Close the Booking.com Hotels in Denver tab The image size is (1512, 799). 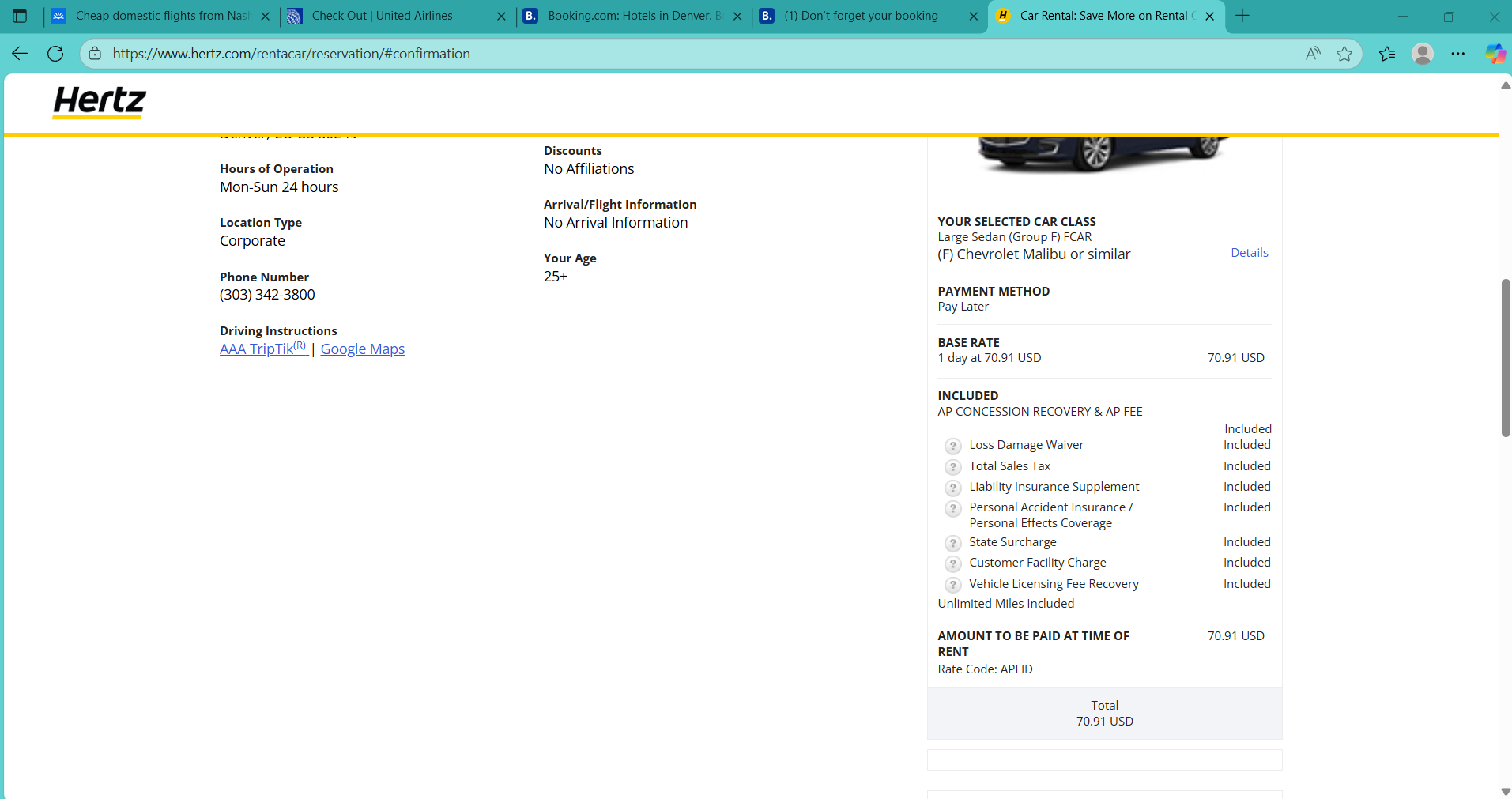[x=737, y=16]
